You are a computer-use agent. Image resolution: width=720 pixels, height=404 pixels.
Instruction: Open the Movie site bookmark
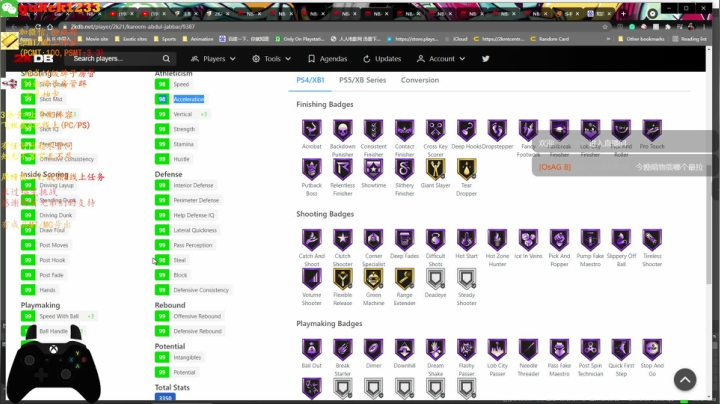[93, 39]
